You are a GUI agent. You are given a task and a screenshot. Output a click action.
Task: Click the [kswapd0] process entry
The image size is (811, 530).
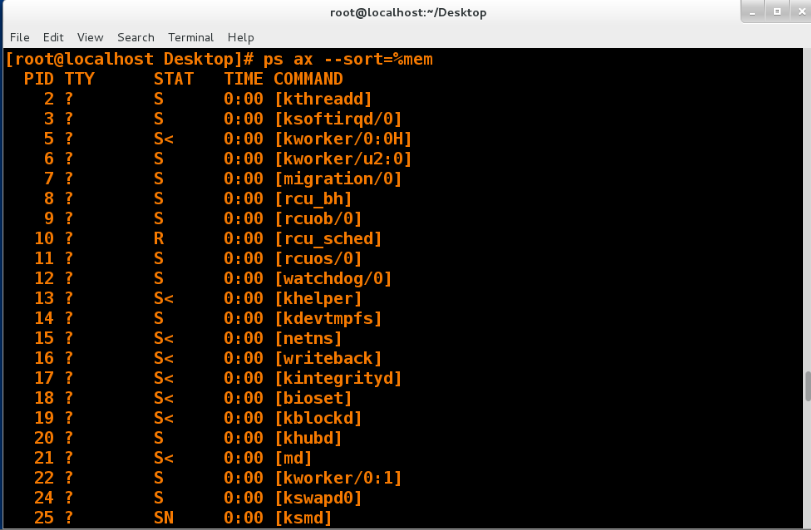click(318, 498)
